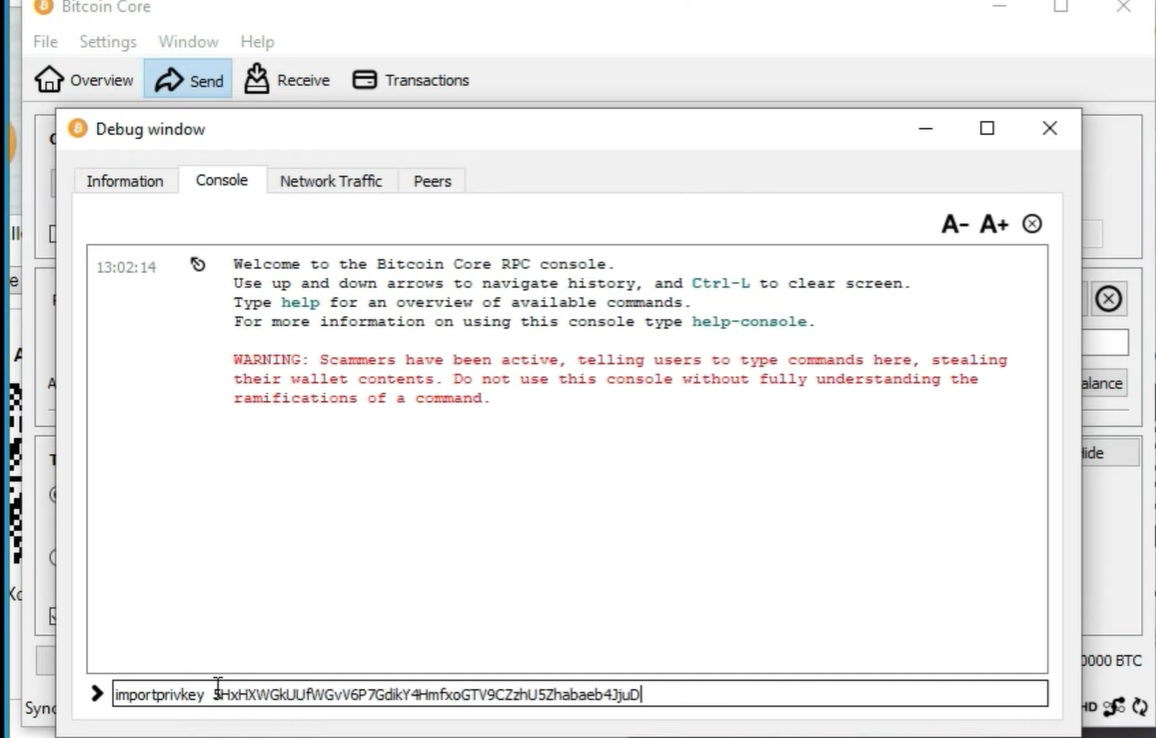The height and width of the screenshot is (738, 1156).
Task: Maximize the Debug window
Action: click(987, 128)
